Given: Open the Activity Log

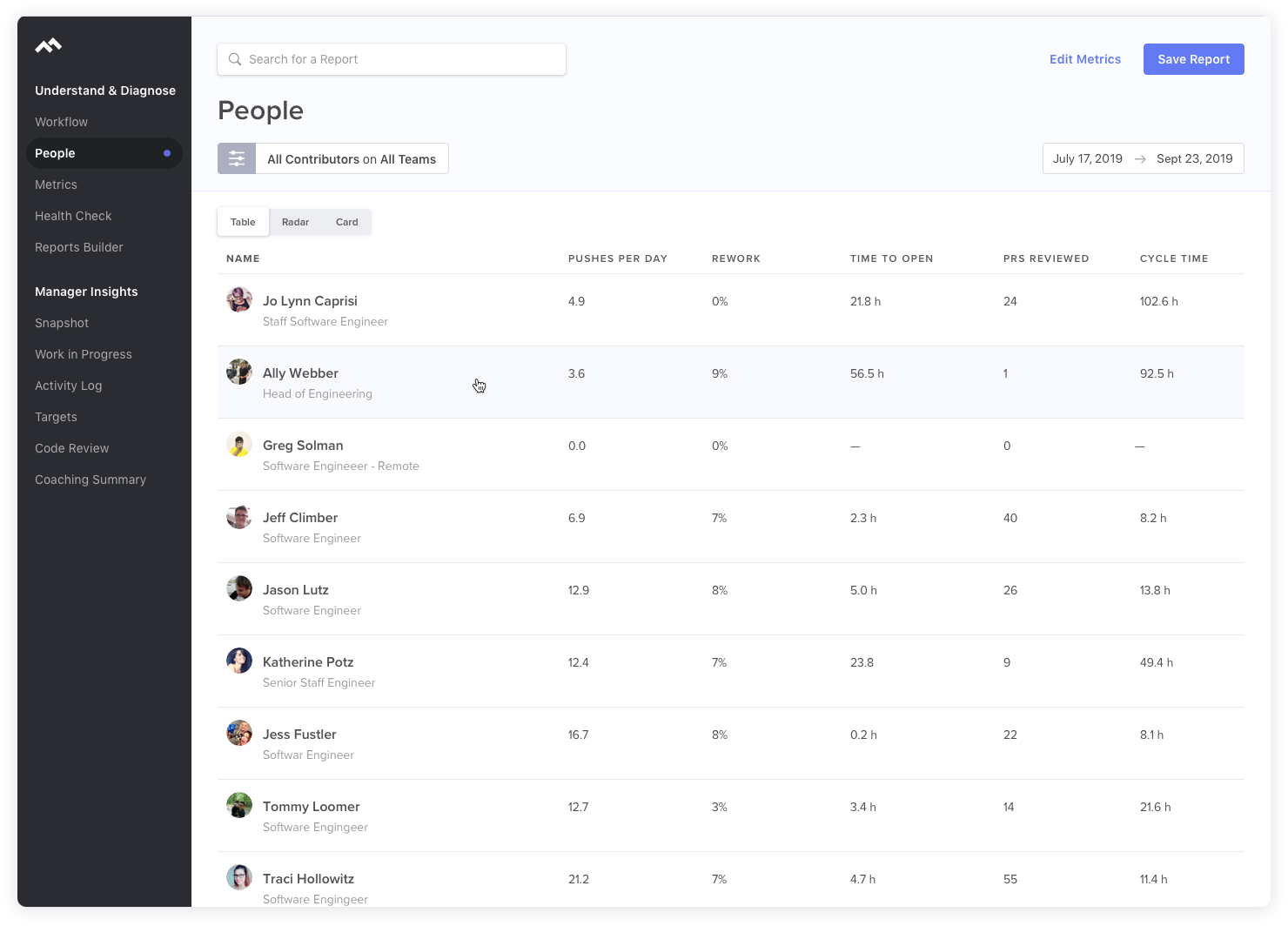Looking at the screenshot, I should (69, 386).
